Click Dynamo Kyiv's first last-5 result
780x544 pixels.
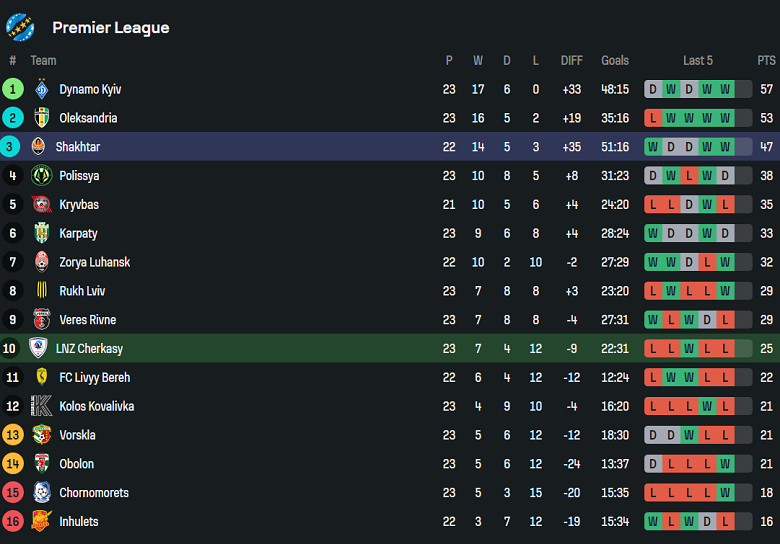[x=653, y=89]
